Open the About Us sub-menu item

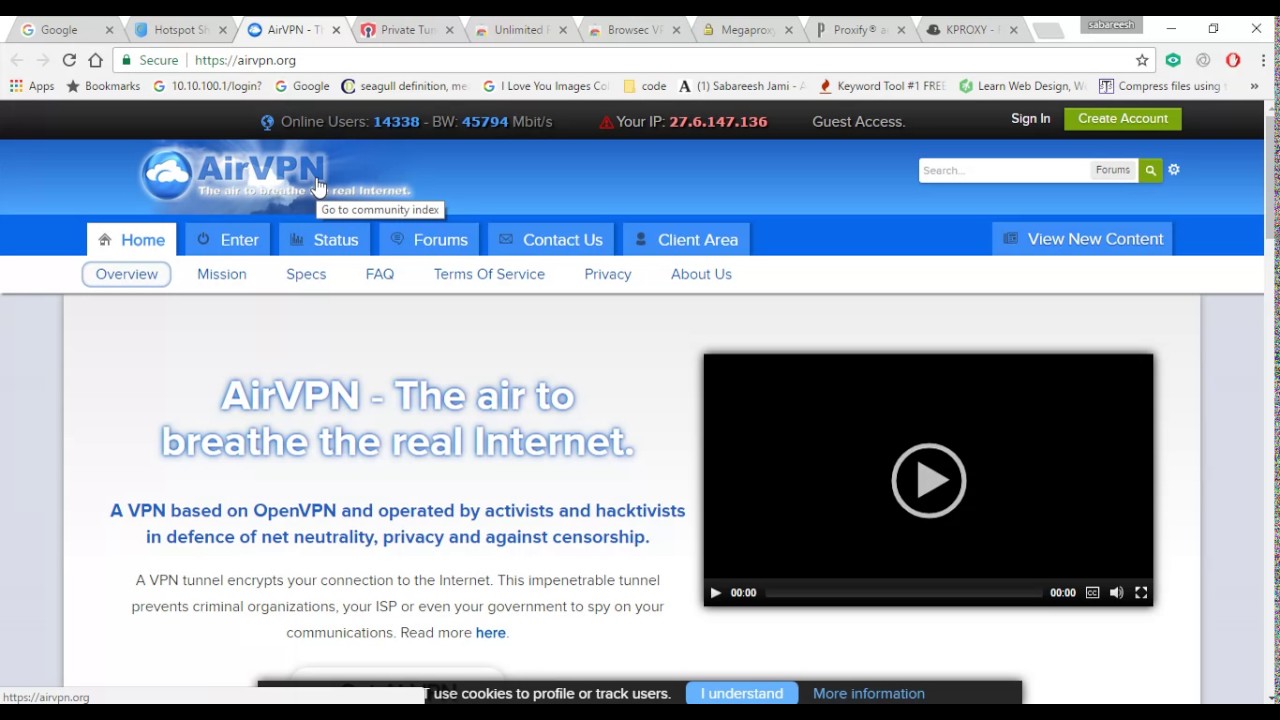coord(701,274)
